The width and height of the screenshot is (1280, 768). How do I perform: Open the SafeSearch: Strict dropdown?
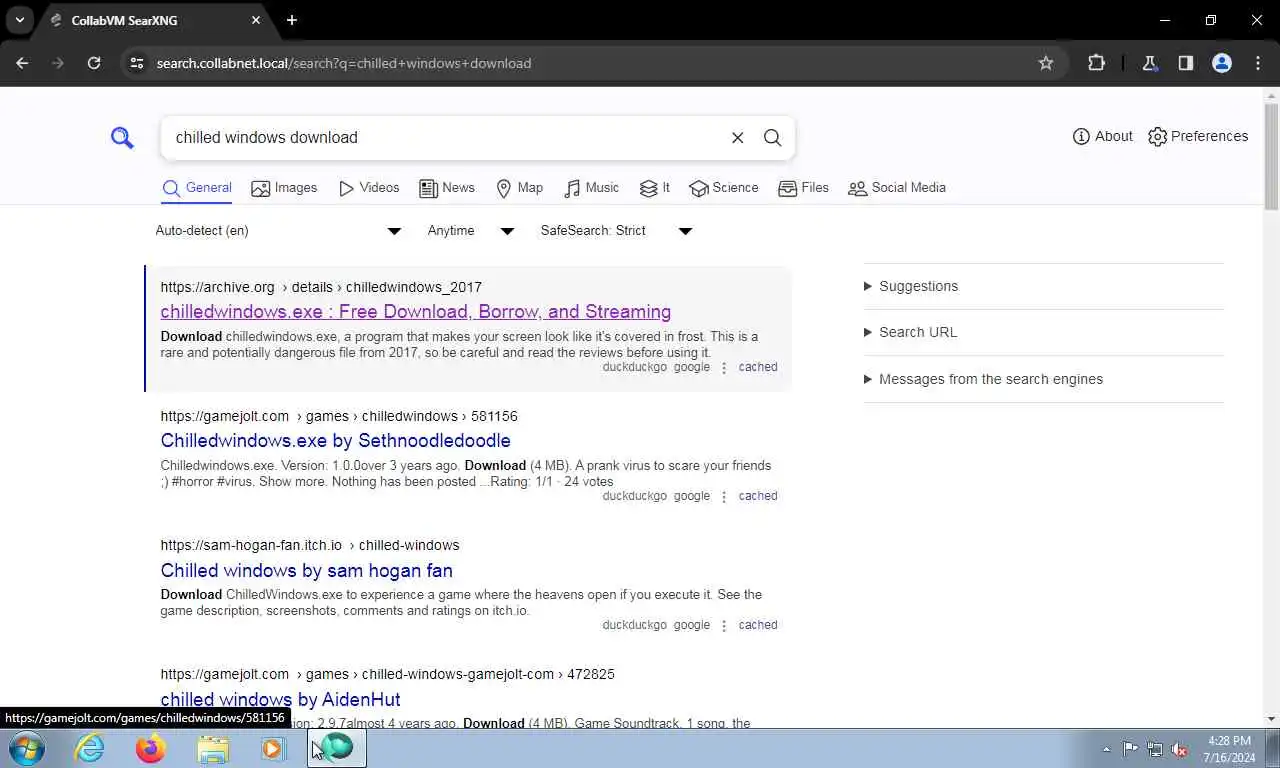click(616, 231)
